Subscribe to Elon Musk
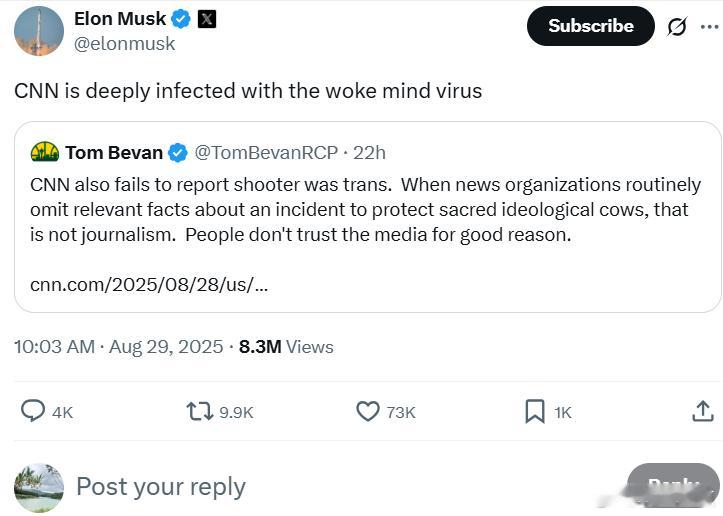Viewport: 723px width, 516px height. [590, 26]
